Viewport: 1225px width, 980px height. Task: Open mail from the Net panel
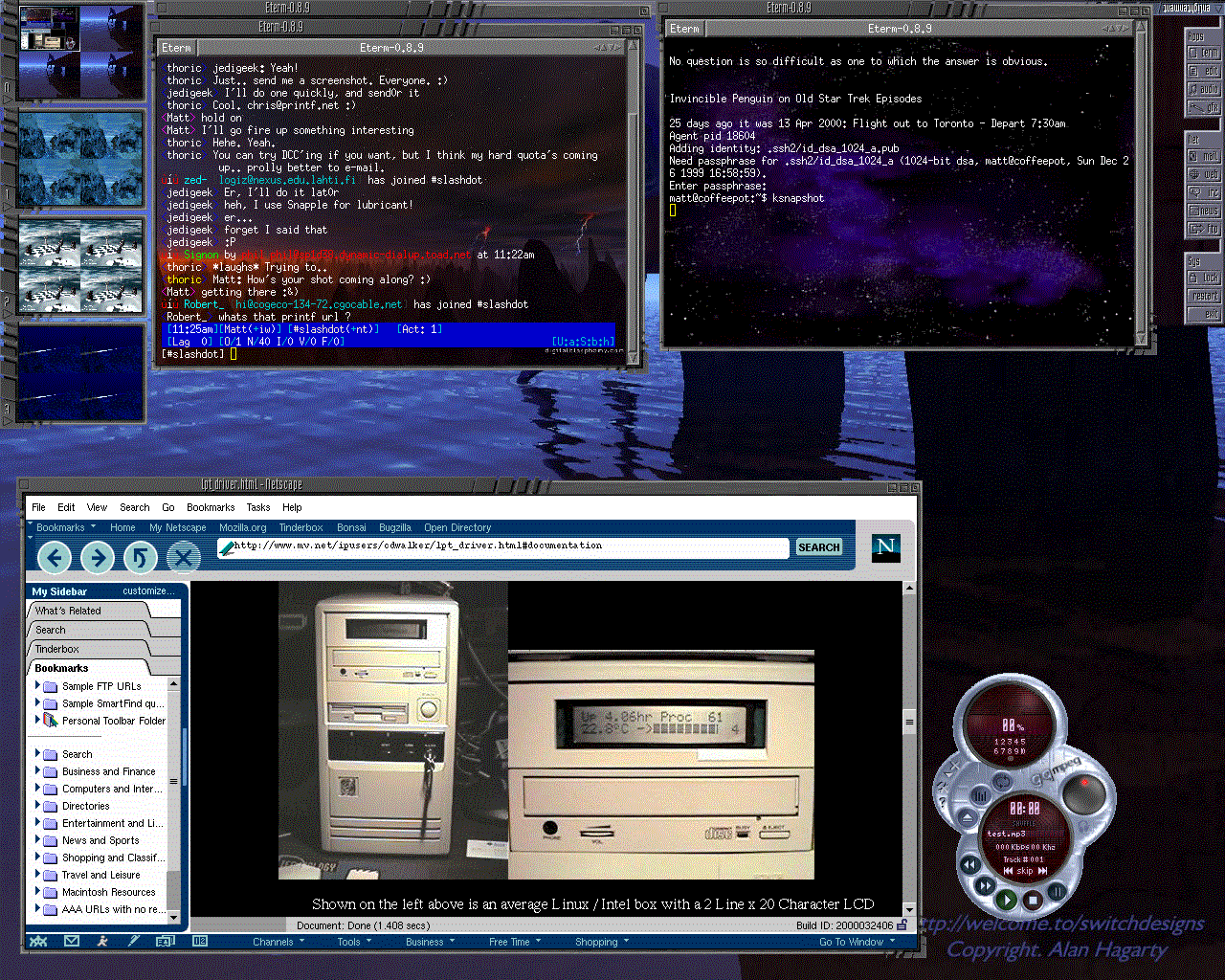(x=1204, y=156)
